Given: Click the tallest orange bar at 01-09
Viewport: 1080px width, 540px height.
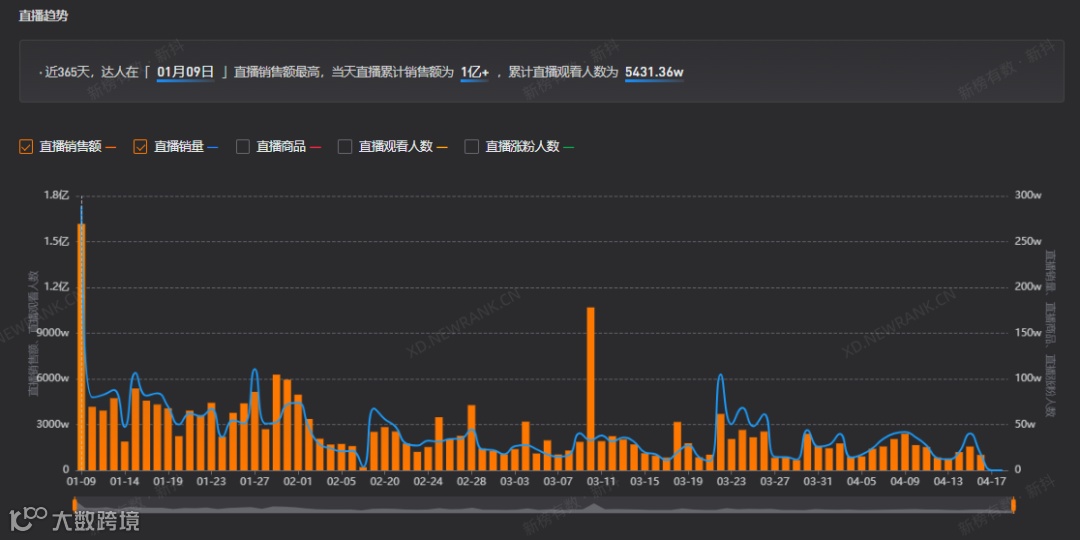Looking at the screenshot, I should pos(81,346).
